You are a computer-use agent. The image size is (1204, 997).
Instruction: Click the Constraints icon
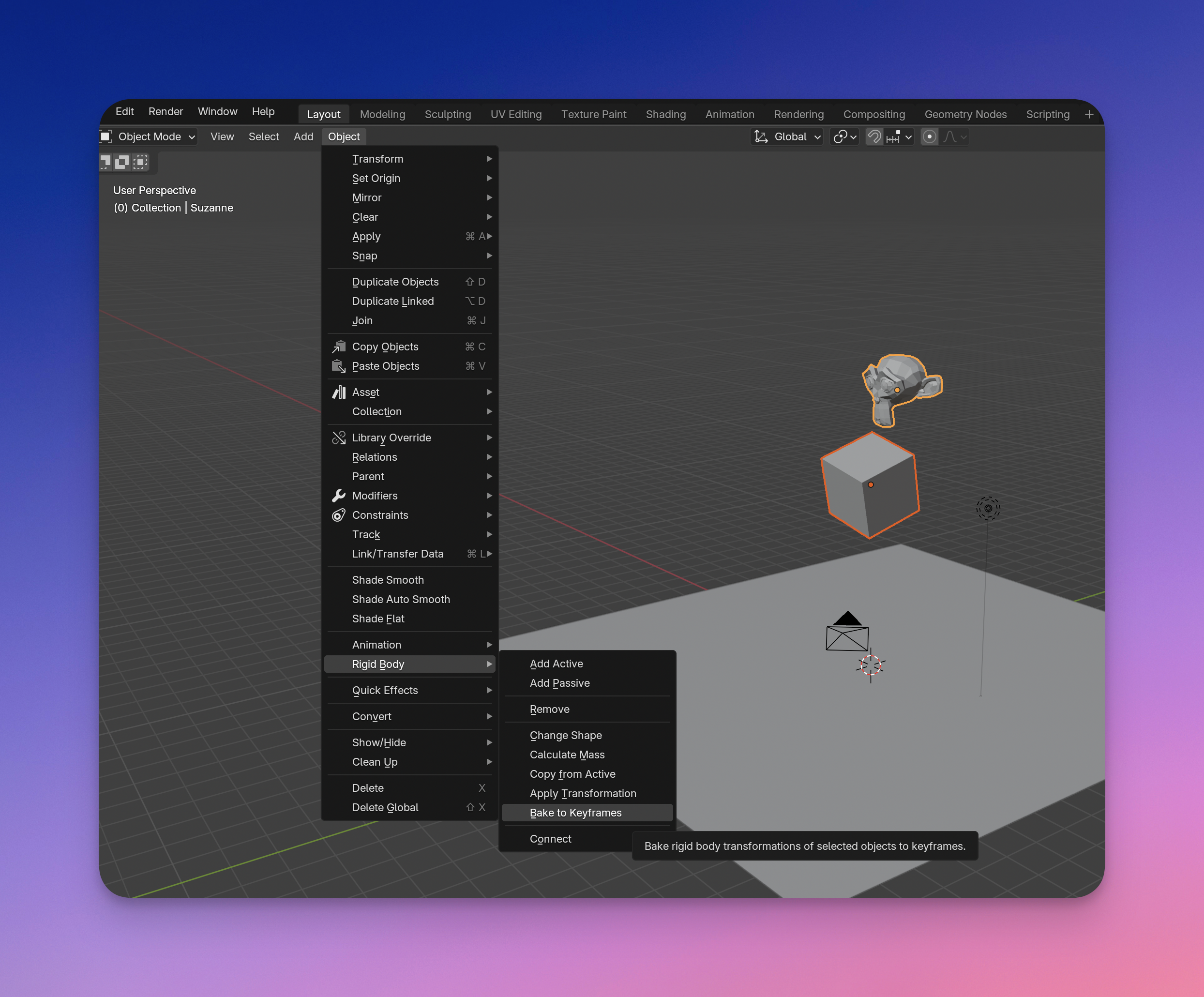339,515
